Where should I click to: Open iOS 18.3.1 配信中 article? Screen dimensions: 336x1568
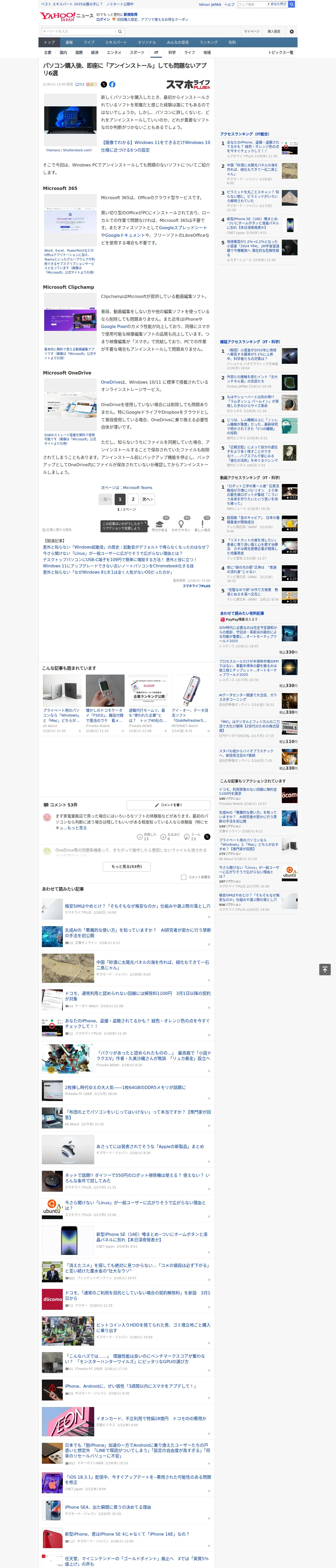pyautogui.click(x=138, y=1480)
